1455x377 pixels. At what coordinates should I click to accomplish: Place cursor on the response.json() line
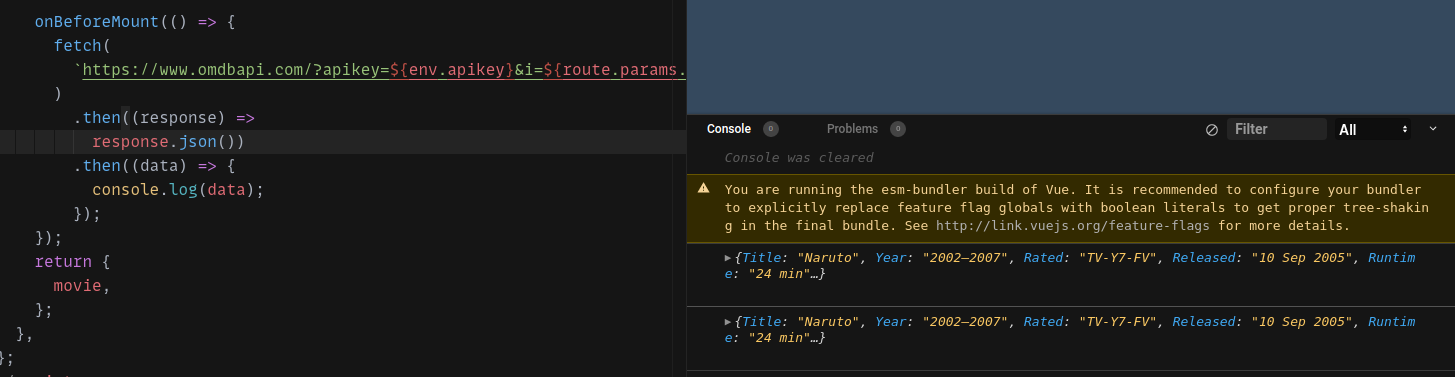[168, 142]
